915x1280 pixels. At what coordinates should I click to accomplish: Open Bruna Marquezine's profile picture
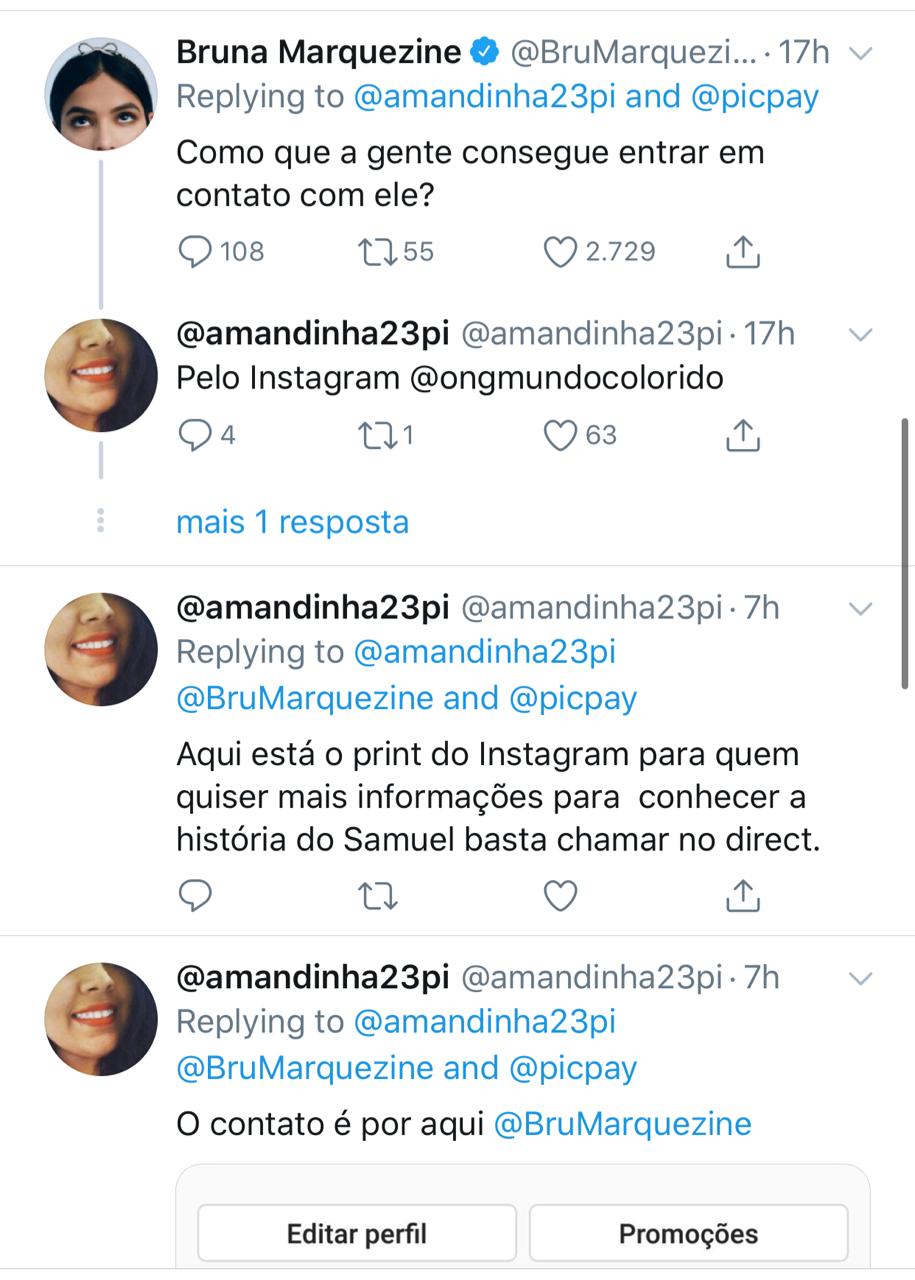(101, 94)
